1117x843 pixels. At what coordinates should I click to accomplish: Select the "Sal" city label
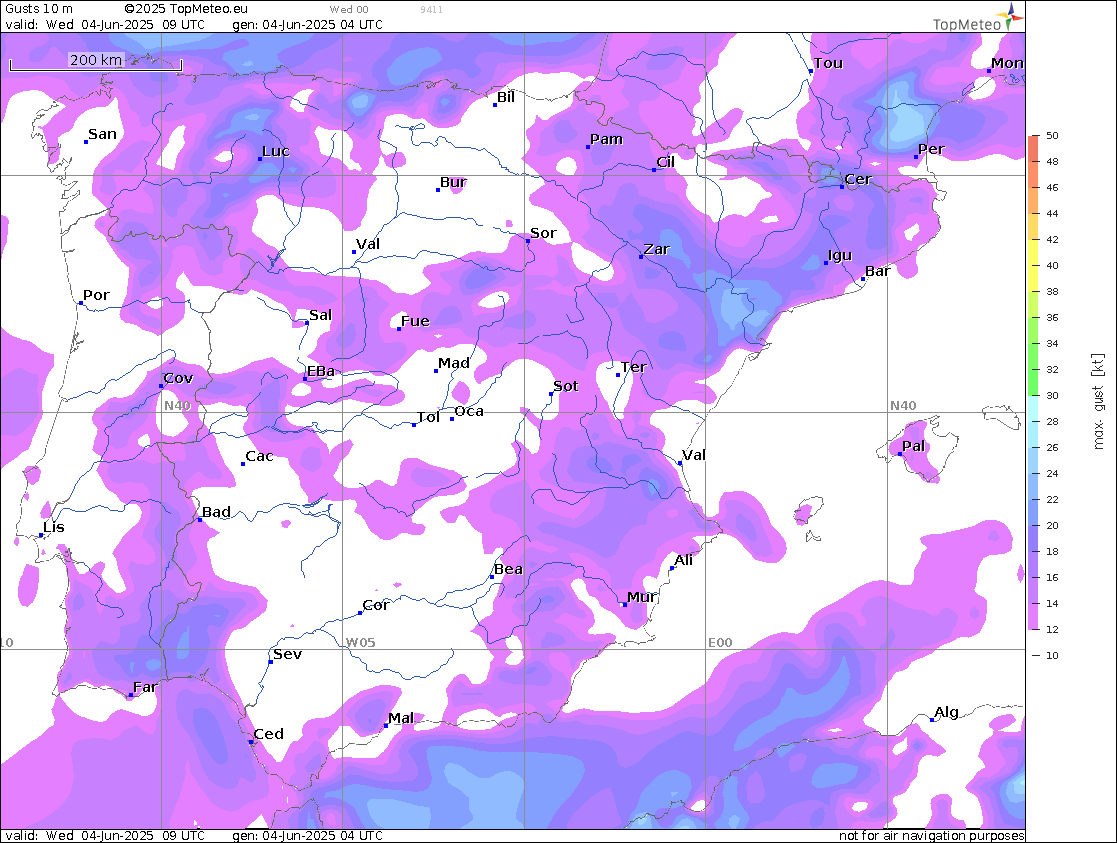[x=321, y=315]
